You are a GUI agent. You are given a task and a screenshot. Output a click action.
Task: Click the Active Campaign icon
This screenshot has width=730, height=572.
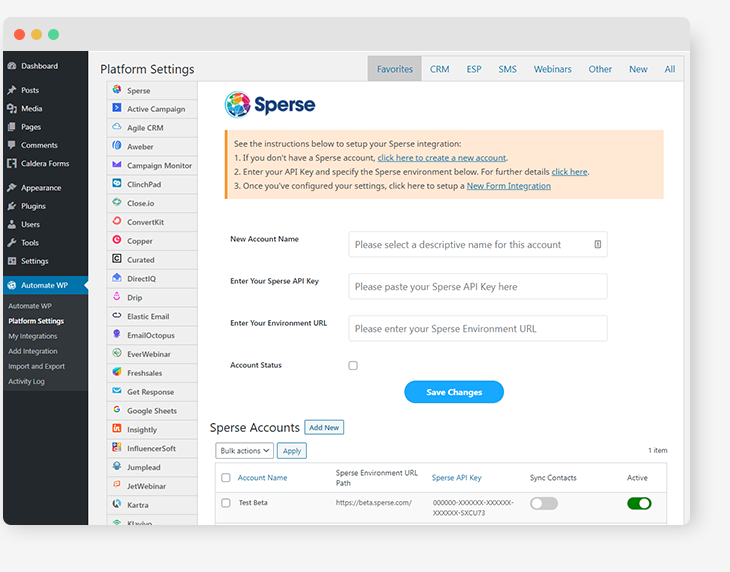click(x=117, y=108)
